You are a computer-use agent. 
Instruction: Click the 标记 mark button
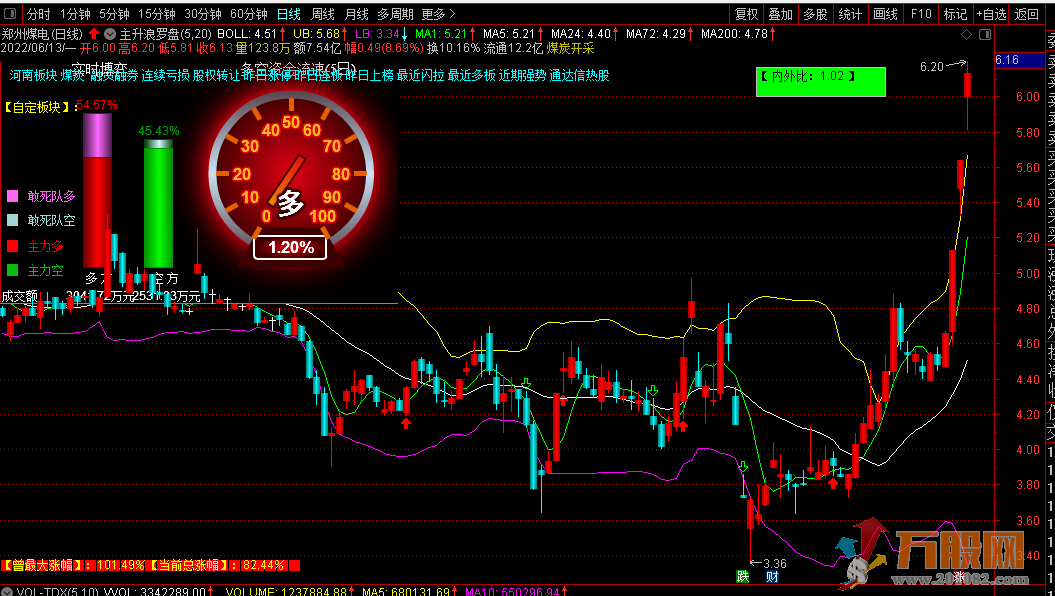pyautogui.click(x=955, y=13)
